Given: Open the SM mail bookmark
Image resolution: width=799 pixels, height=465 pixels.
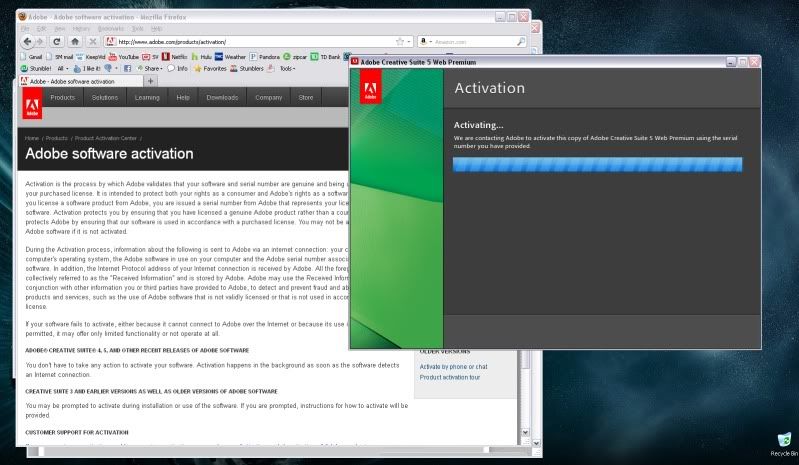Looking at the screenshot, I should pyautogui.click(x=60, y=57).
